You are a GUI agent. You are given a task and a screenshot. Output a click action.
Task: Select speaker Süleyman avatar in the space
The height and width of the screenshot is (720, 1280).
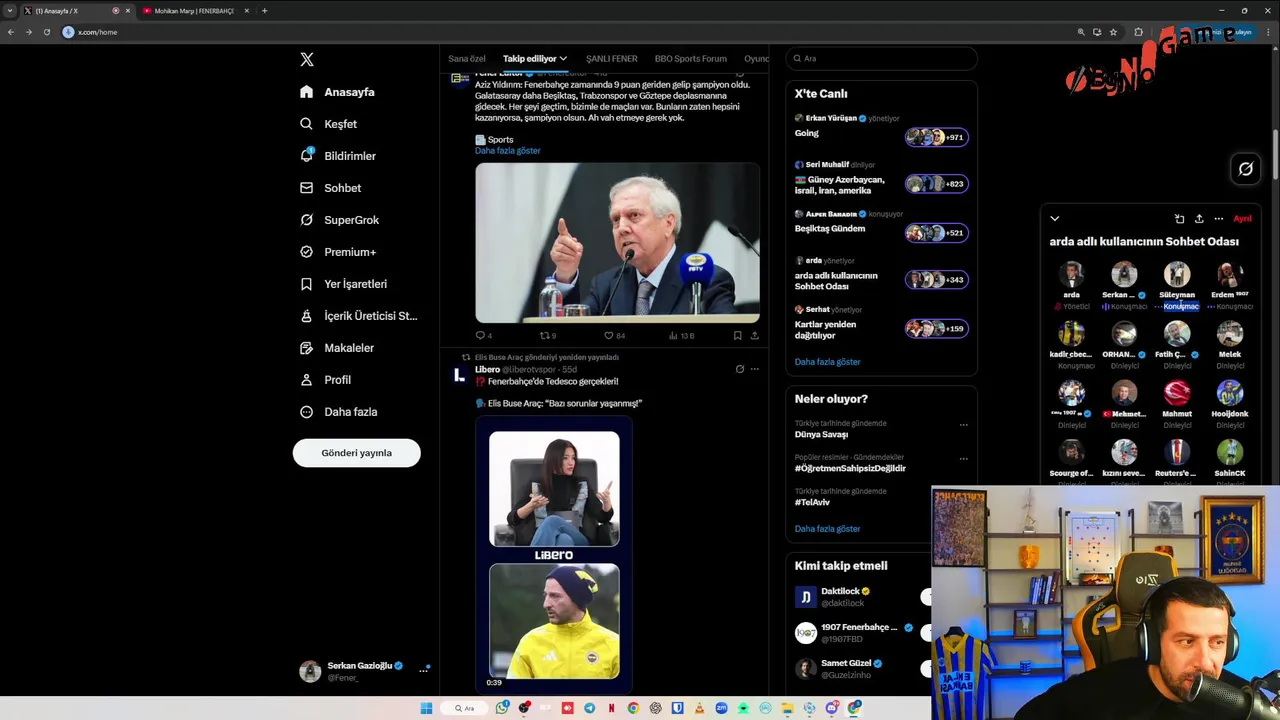pyautogui.click(x=1177, y=274)
